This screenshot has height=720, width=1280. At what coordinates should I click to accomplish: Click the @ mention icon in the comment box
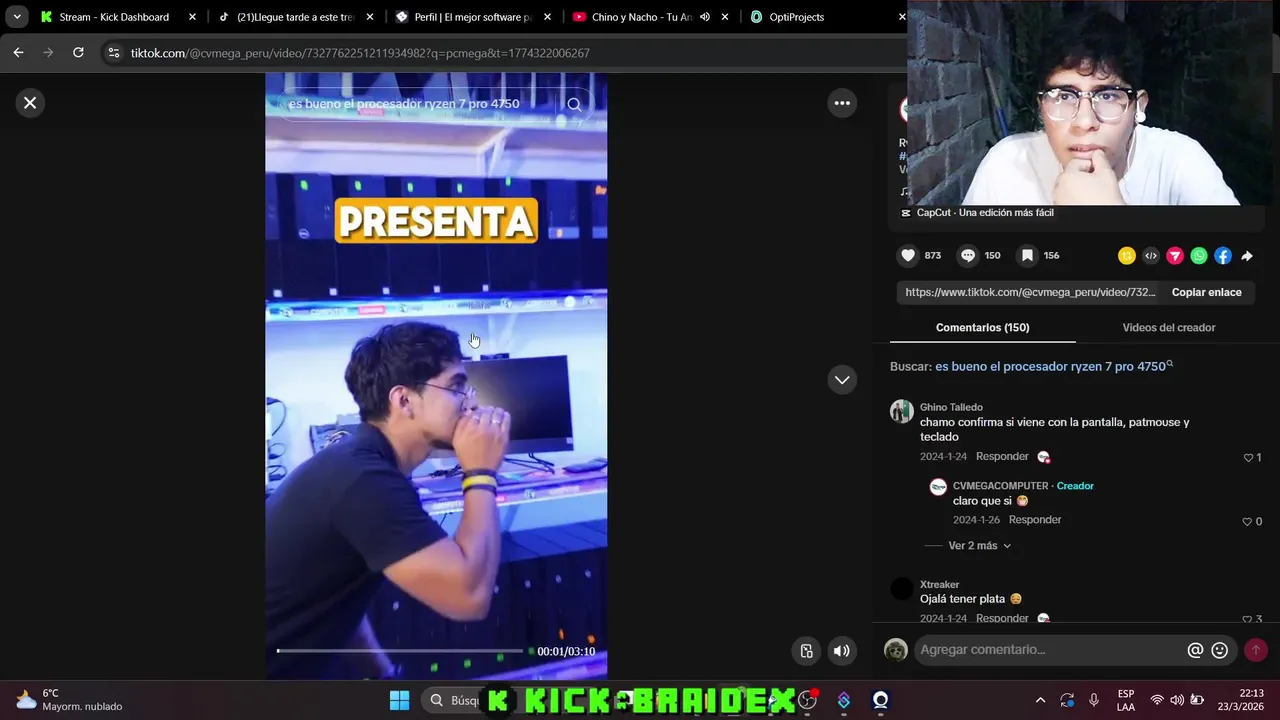click(x=1195, y=650)
